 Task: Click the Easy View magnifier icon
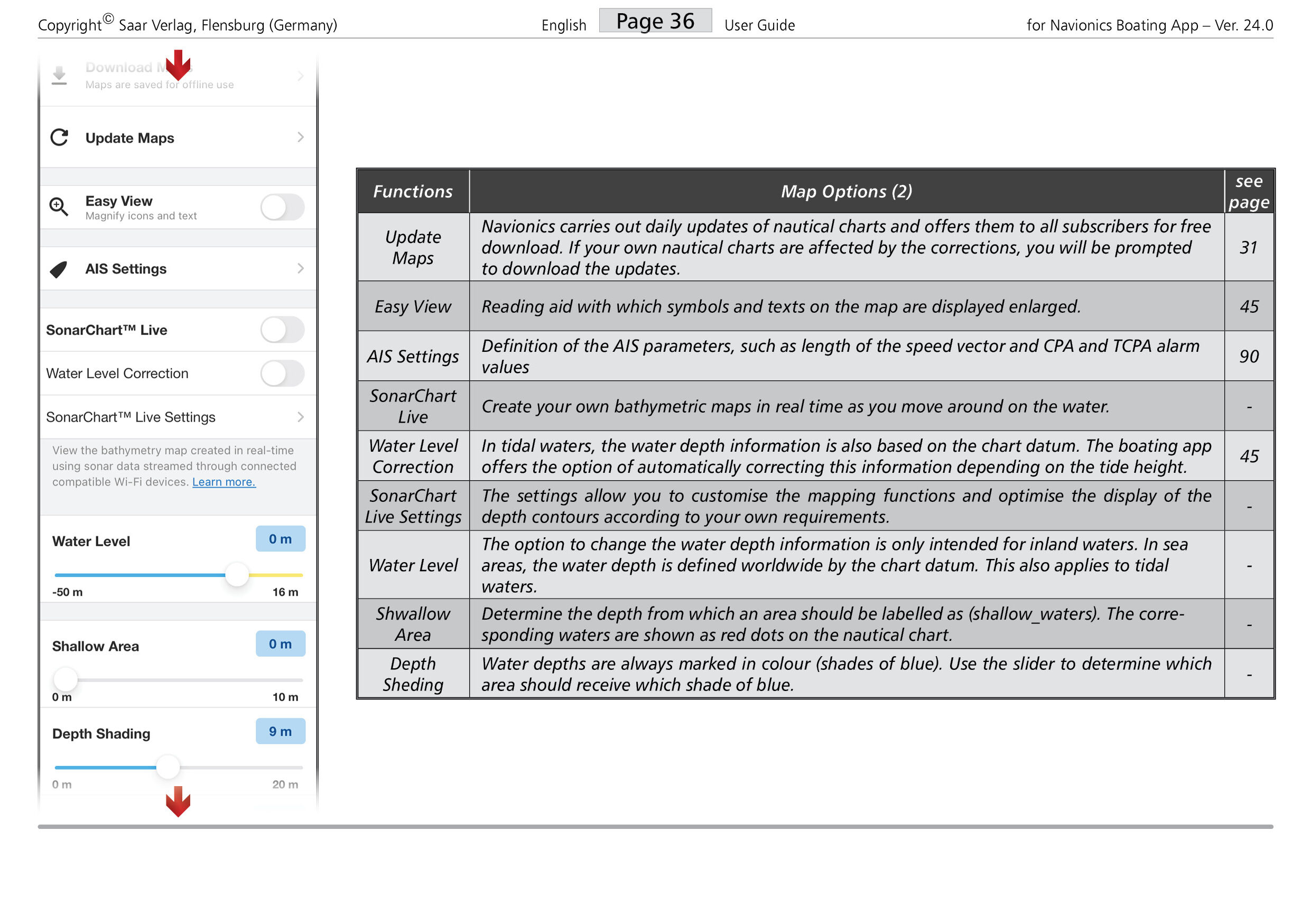pyautogui.click(x=58, y=207)
